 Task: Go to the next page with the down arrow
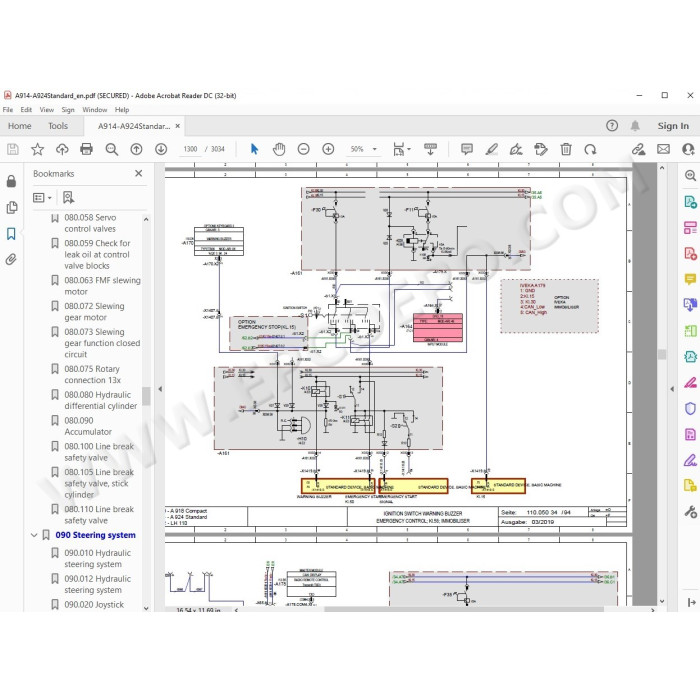coord(161,149)
